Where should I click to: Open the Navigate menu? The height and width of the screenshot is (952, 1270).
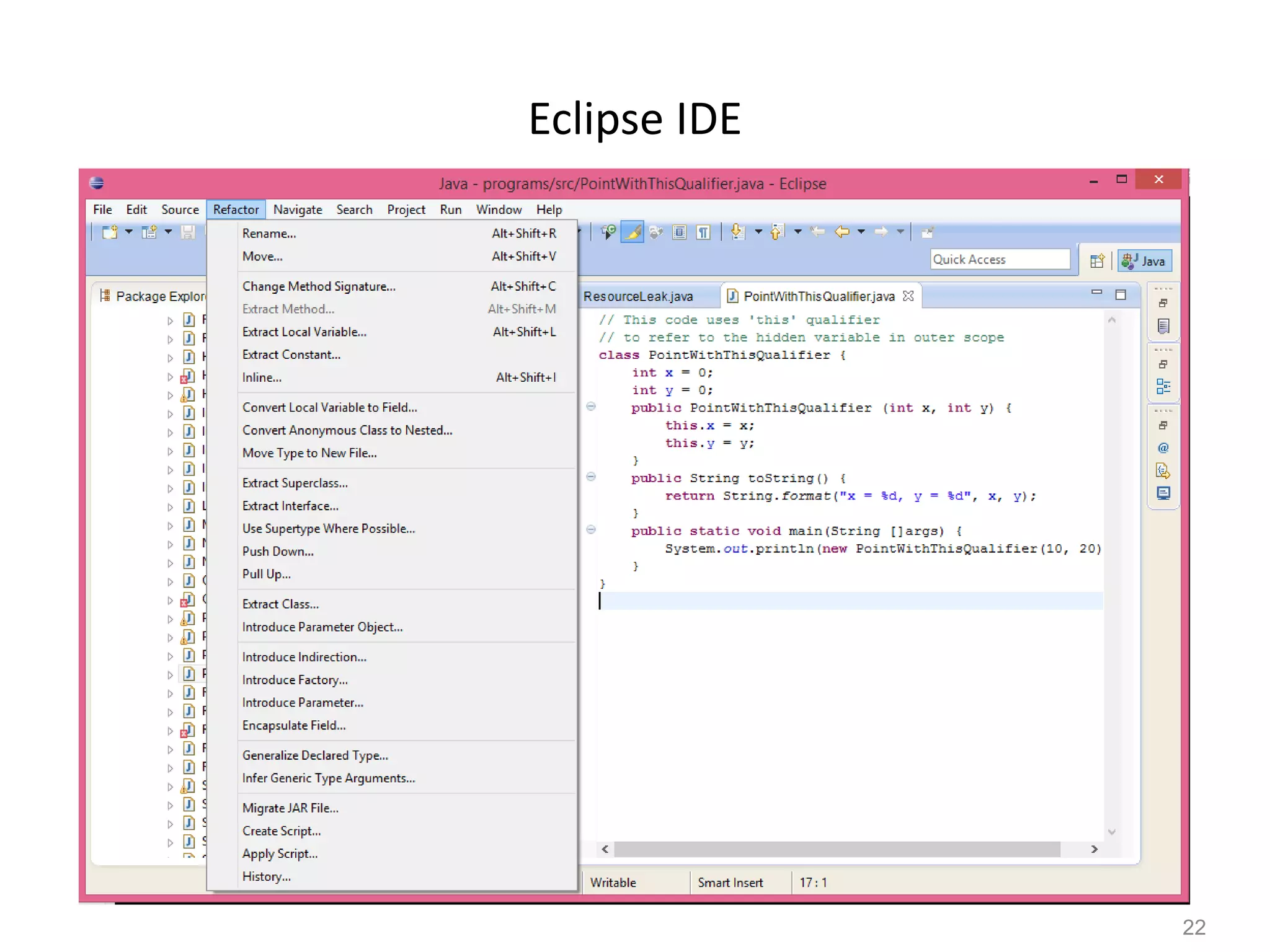298,209
